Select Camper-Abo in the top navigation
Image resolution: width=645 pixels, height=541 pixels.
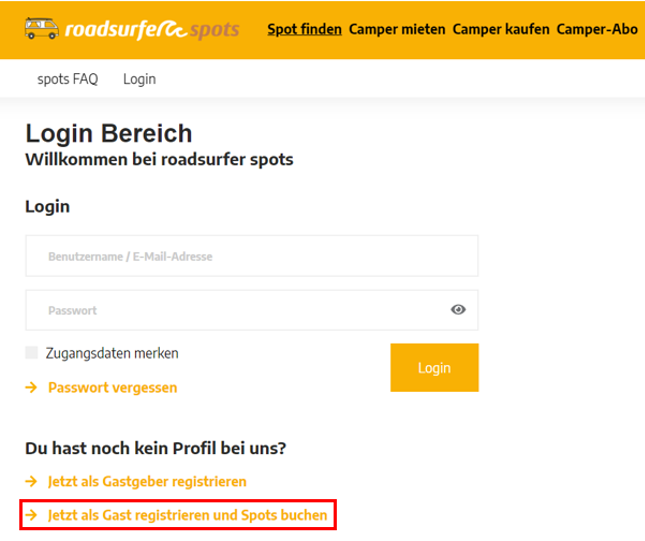597,29
